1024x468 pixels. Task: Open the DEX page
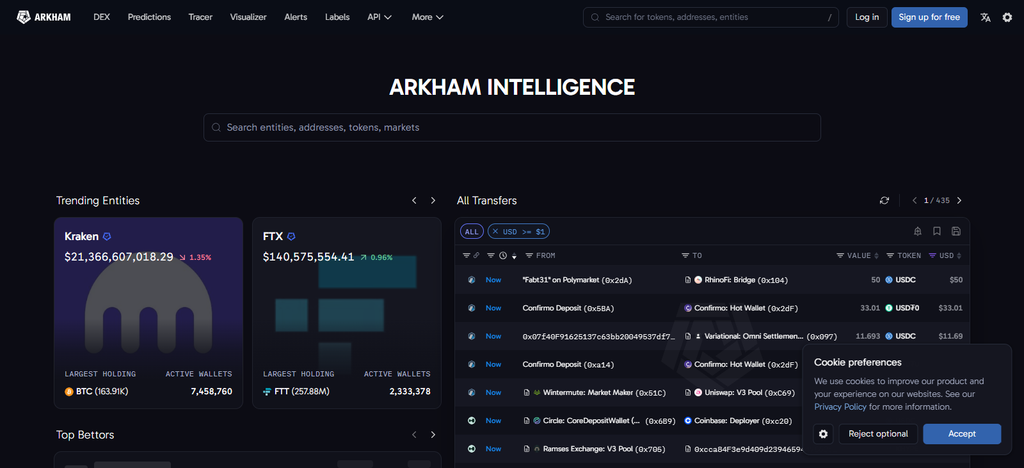coord(101,17)
